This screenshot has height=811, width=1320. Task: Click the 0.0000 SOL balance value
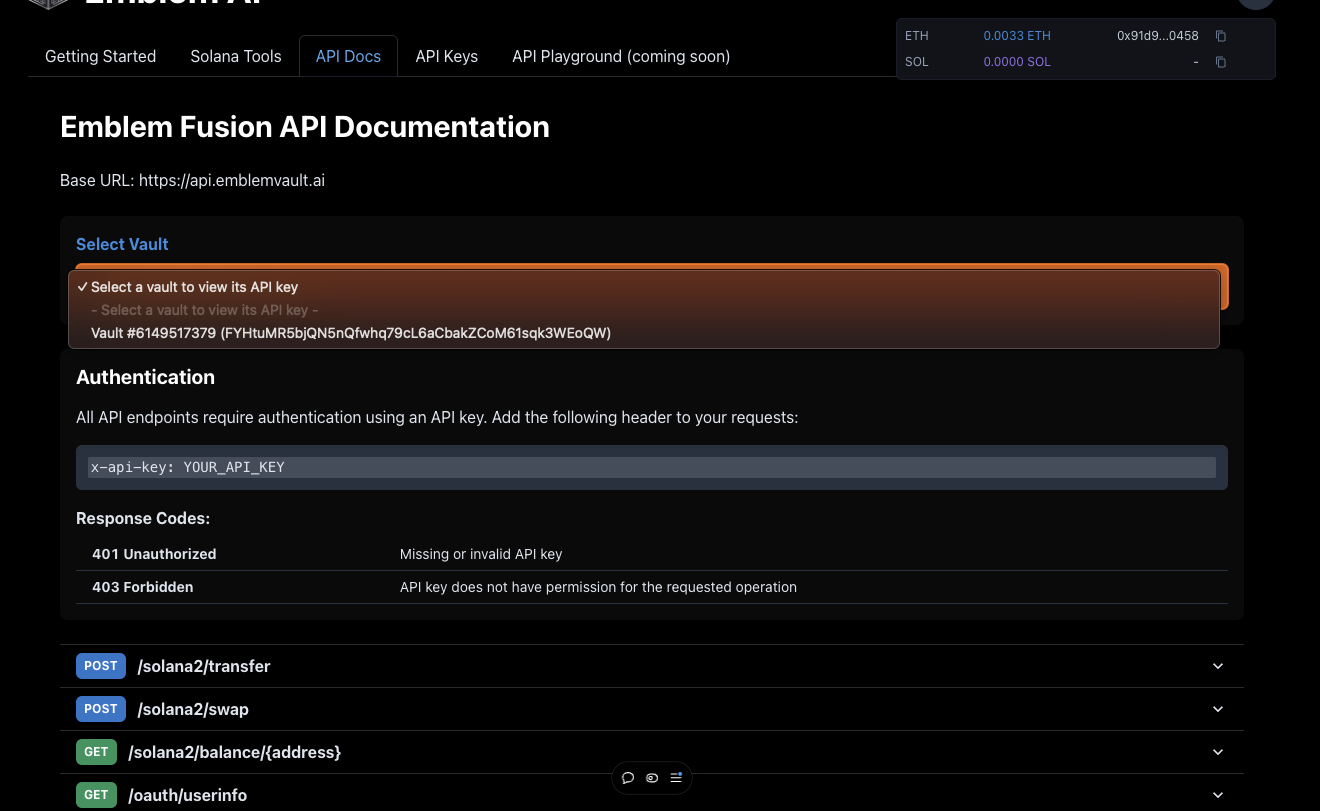(1017, 62)
